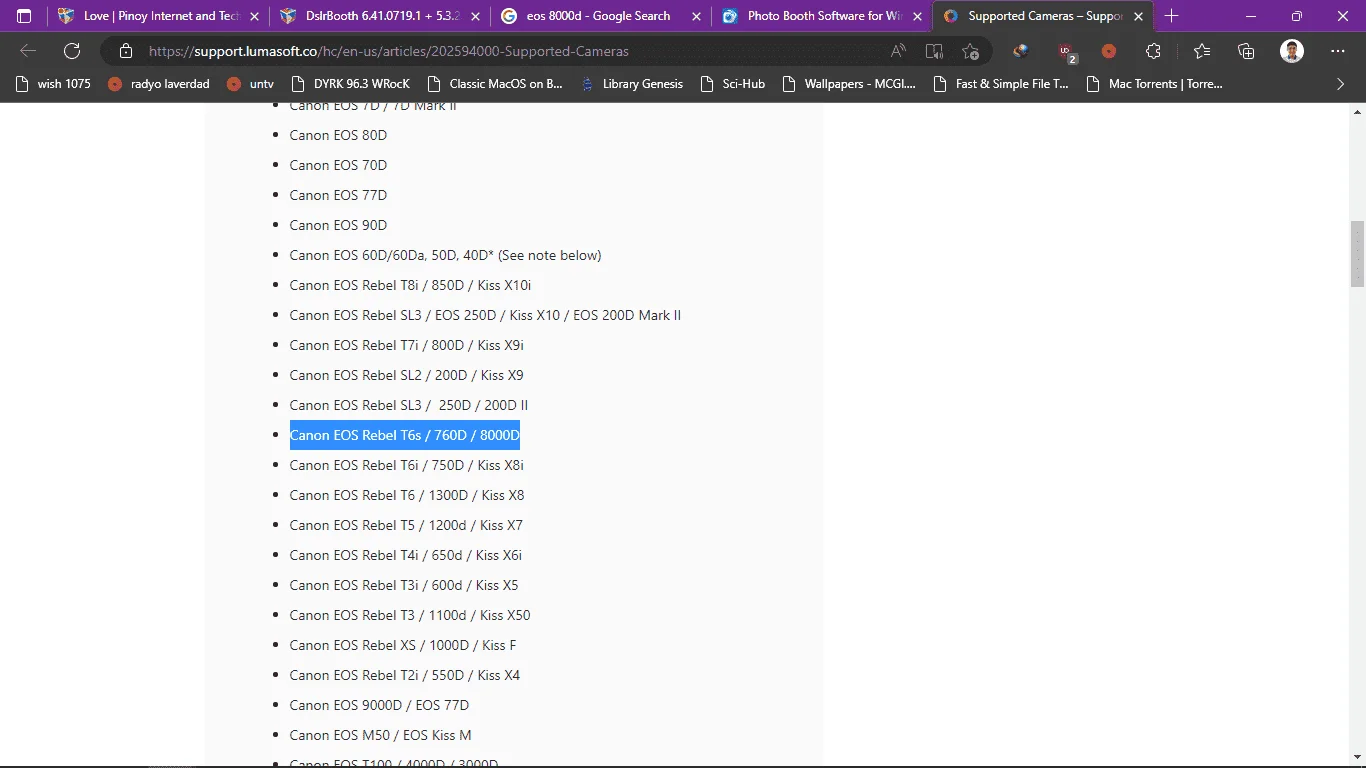Click the Rebel T6i / 750D entry
The height and width of the screenshot is (768, 1366).
point(406,465)
